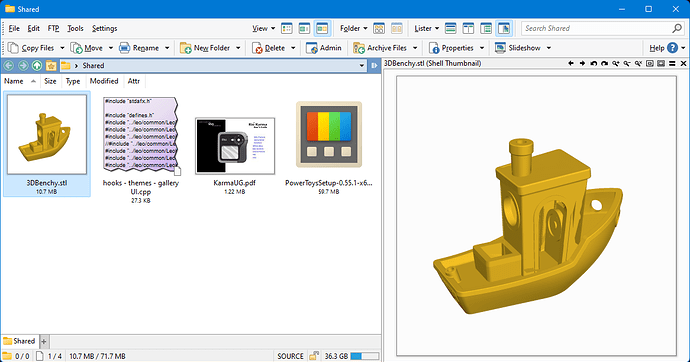Open the Lister dropdown menu

[x=426, y=29]
